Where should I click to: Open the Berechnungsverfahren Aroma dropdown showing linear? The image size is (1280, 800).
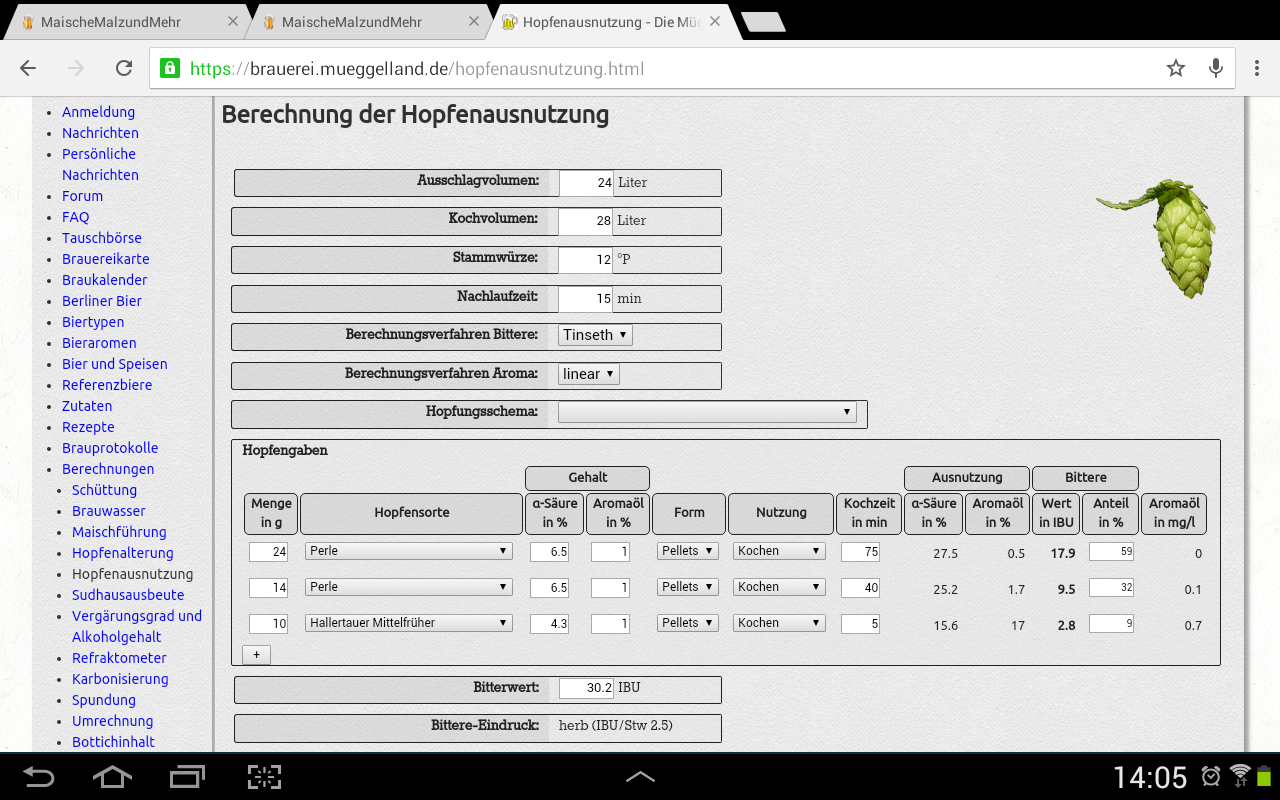coord(589,374)
